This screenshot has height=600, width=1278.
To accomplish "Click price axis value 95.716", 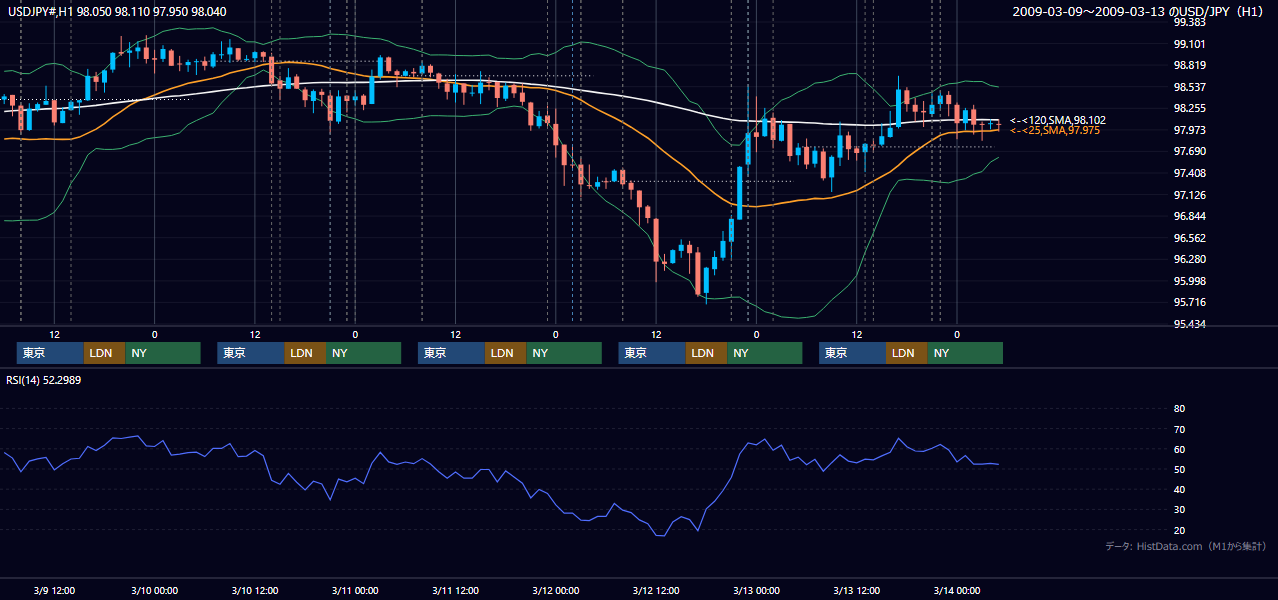I will (x=1189, y=302).
